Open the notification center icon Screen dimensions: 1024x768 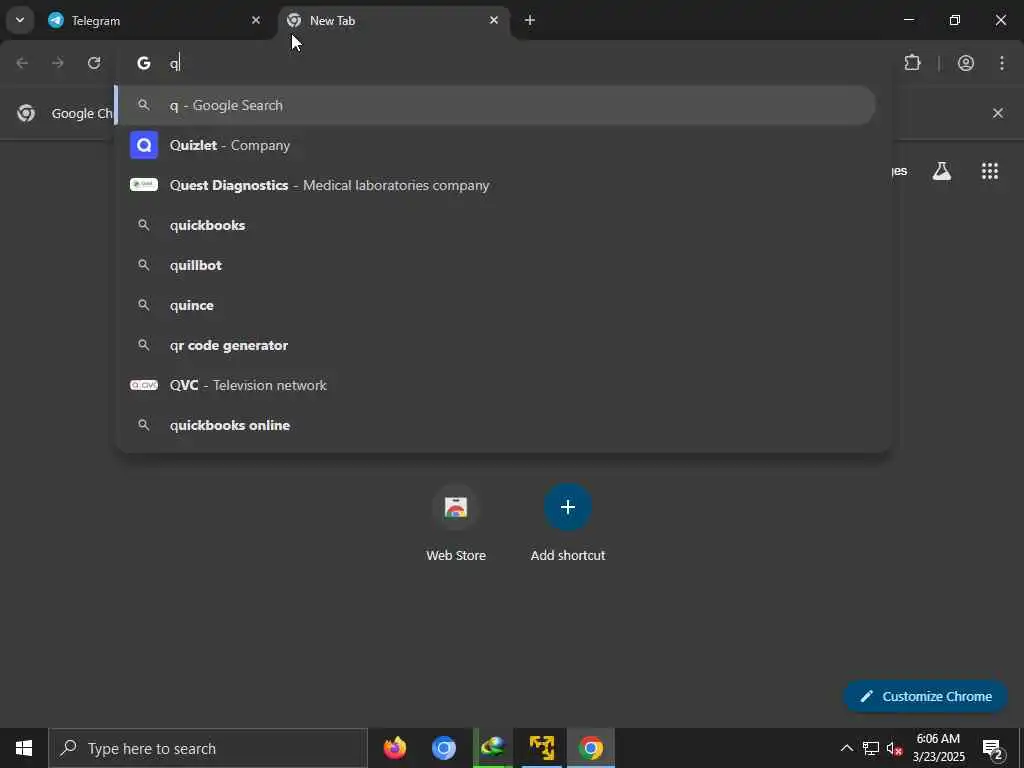(x=993, y=748)
